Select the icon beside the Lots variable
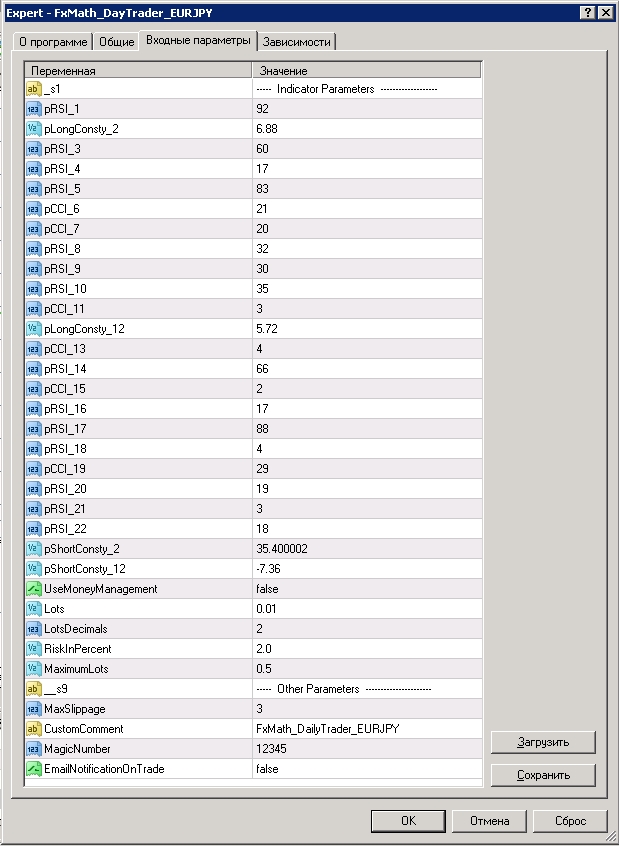This screenshot has width=619, height=846. click(33, 609)
